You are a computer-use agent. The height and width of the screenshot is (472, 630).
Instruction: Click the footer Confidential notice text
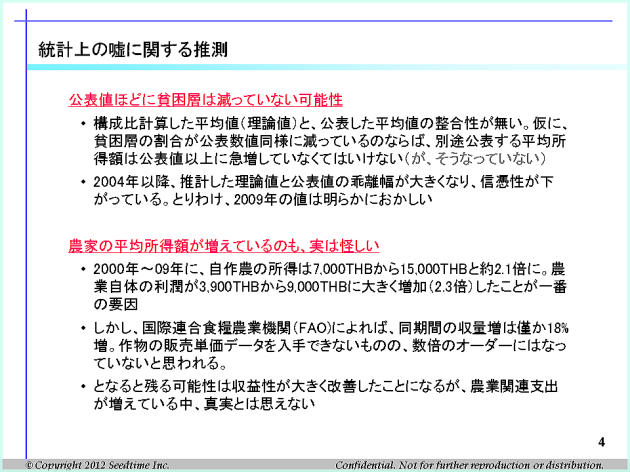469,465
